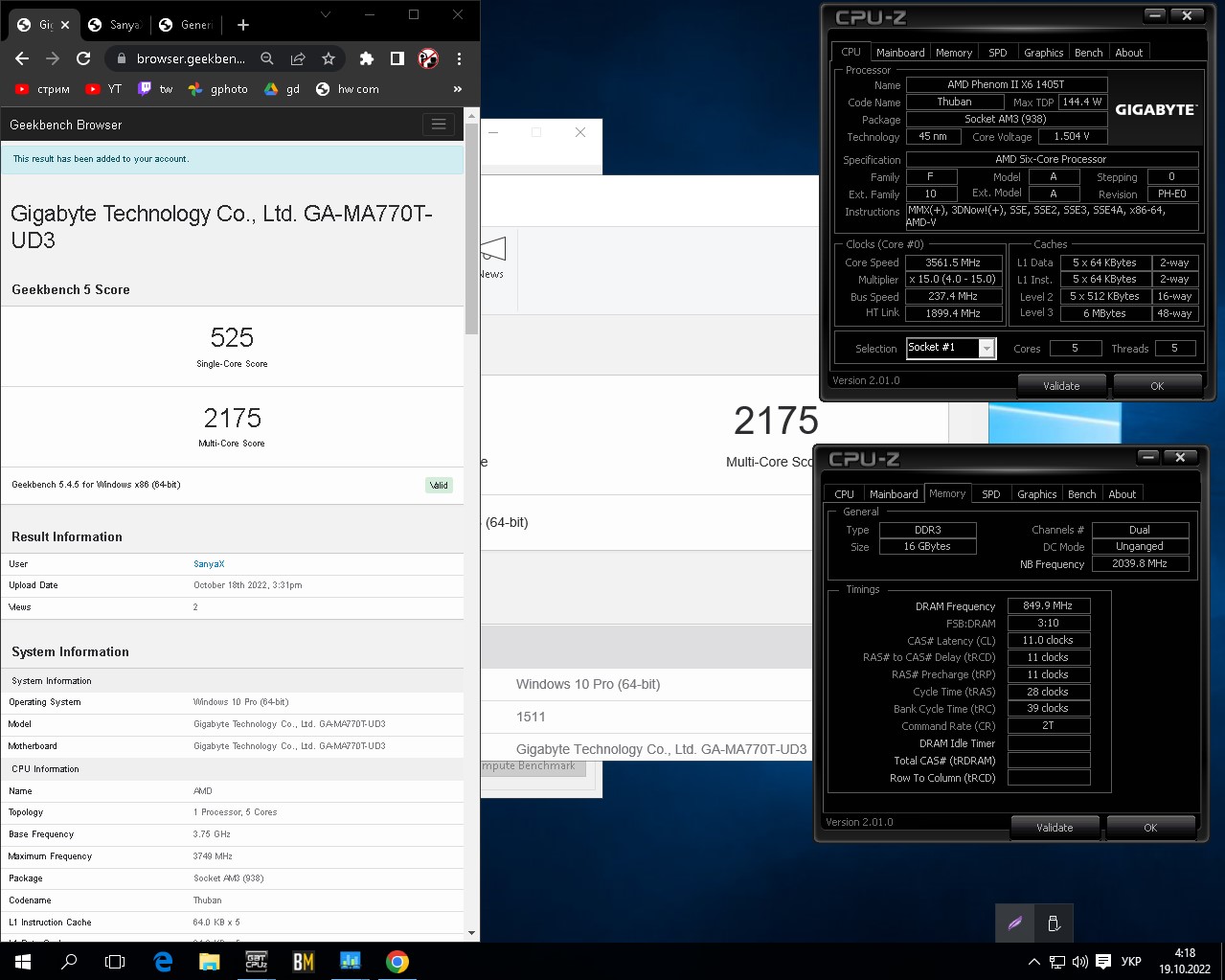Image resolution: width=1225 pixels, height=980 pixels.
Task: Bookmark this page with the star icon
Action: 329,58
